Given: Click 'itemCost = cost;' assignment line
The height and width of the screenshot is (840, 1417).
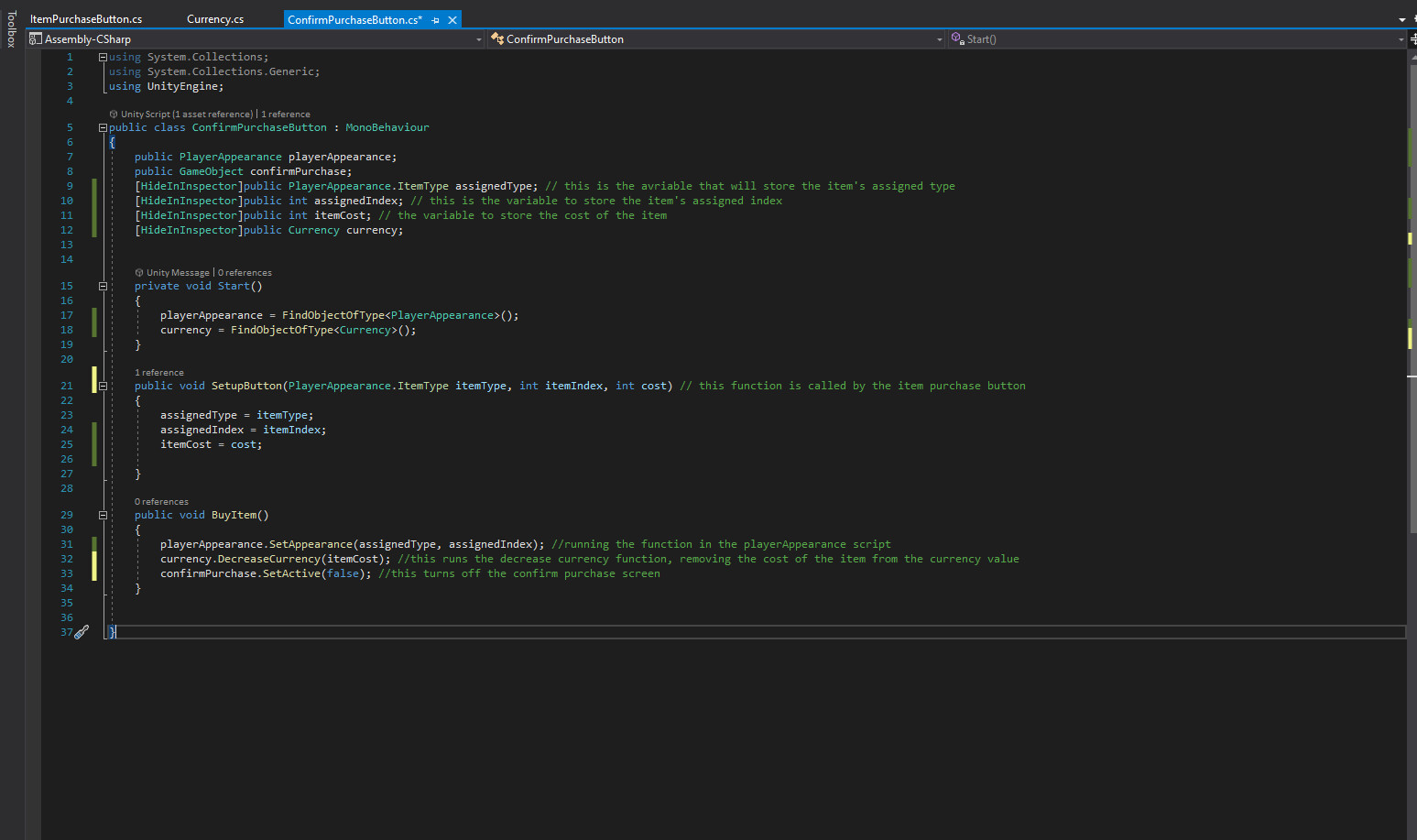Looking at the screenshot, I should (212, 444).
